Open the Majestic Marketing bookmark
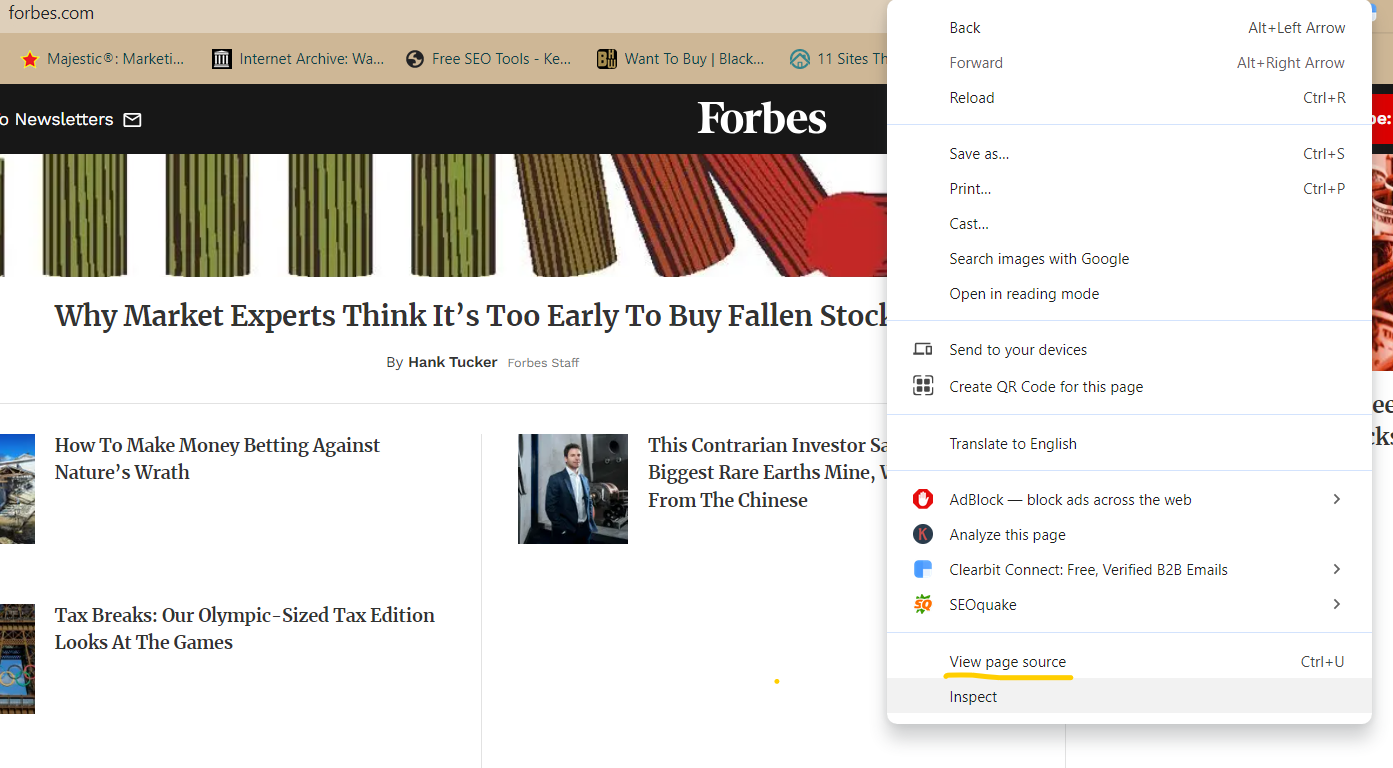The width and height of the screenshot is (1393, 768). click(103, 59)
